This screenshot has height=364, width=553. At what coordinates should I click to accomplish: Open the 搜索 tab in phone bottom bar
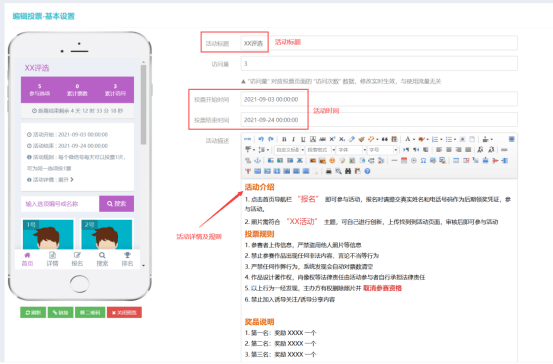point(102,259)
